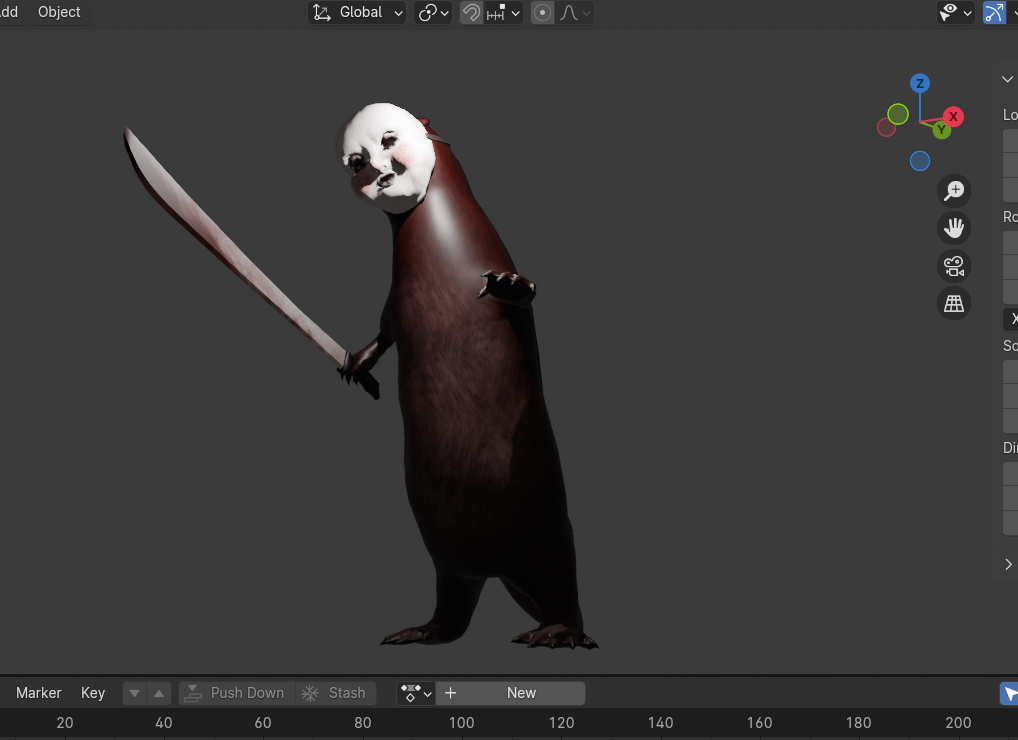Jump to frame 140 on the timeline
Viewport: 1018px width, 740px height.
(660, 723)
